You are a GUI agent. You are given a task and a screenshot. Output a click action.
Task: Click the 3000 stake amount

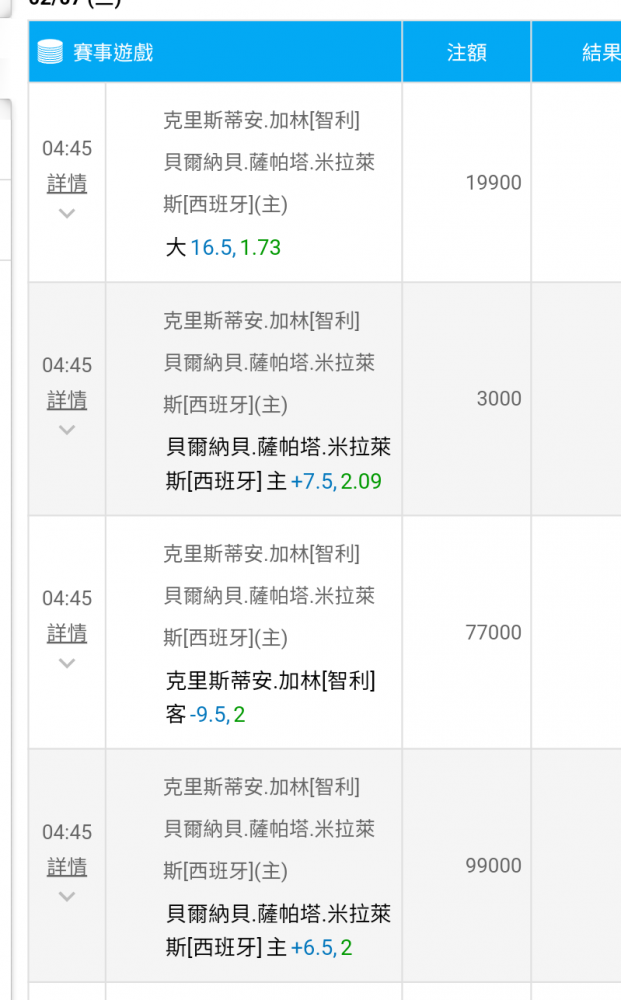coord(499,399)
